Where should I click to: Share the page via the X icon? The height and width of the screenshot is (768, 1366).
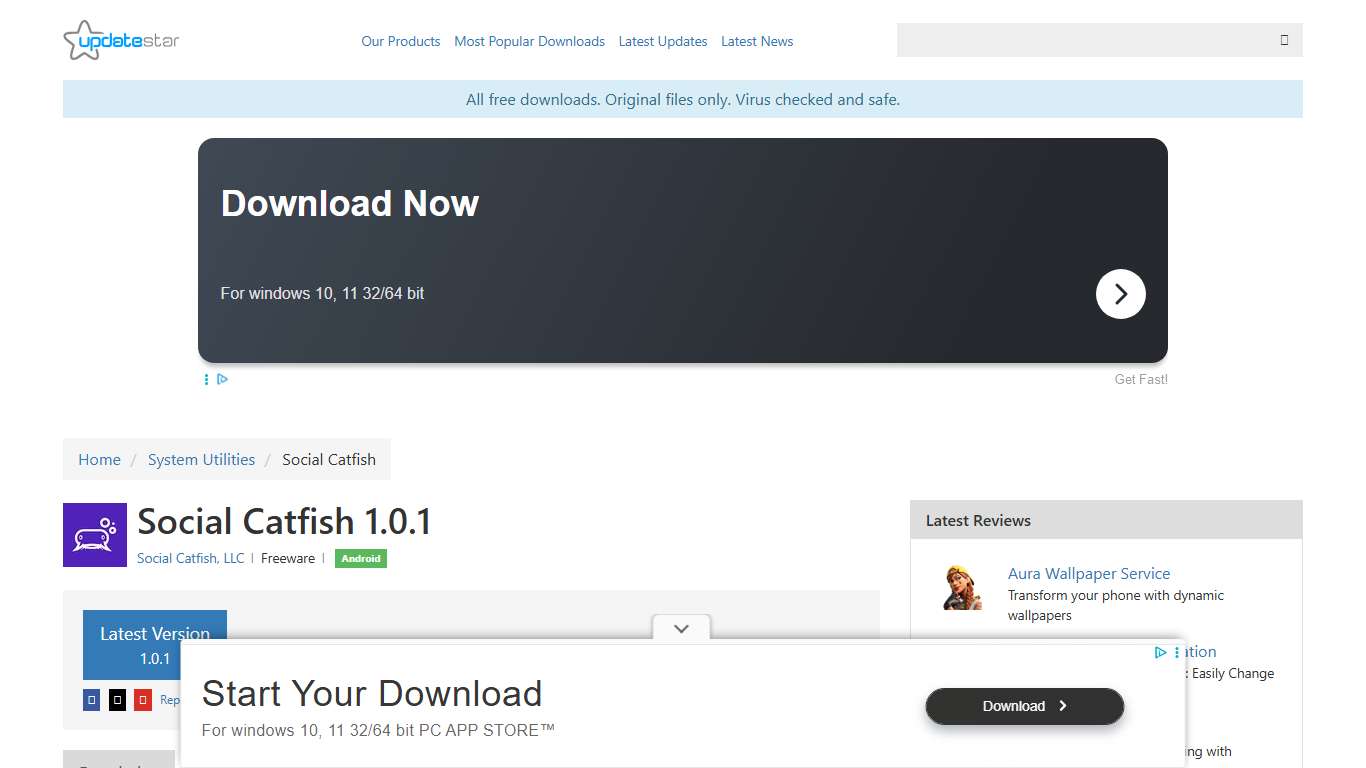tap(117, 700)
